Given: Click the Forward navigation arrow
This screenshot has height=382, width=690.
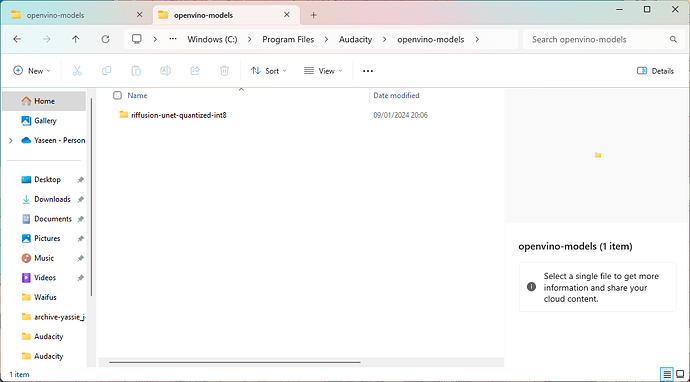Looking at the screenshot, I should [46, 39].
